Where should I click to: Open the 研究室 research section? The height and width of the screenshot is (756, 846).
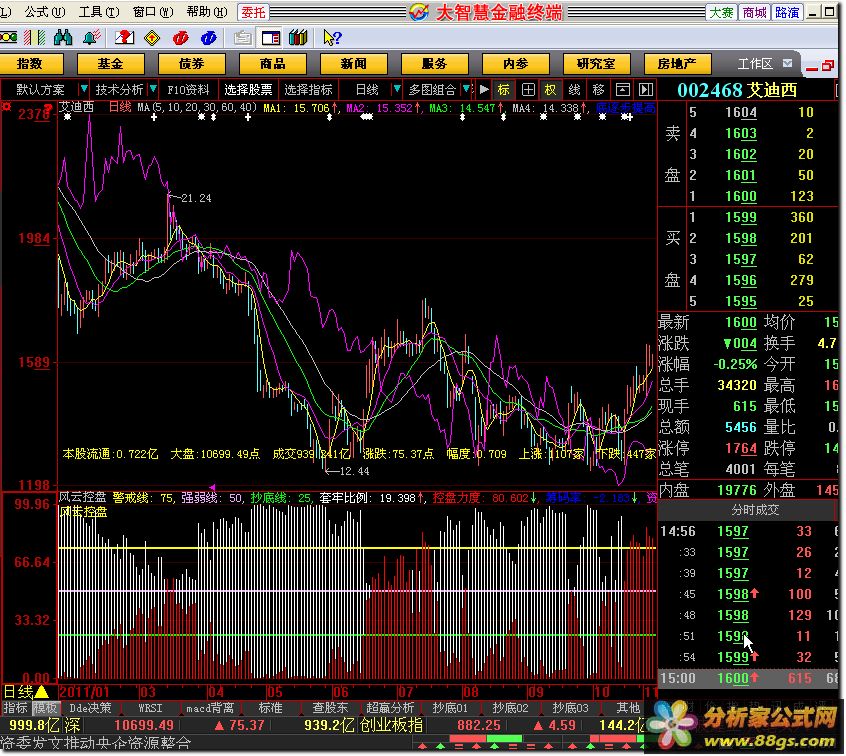(x=596, y=64)
